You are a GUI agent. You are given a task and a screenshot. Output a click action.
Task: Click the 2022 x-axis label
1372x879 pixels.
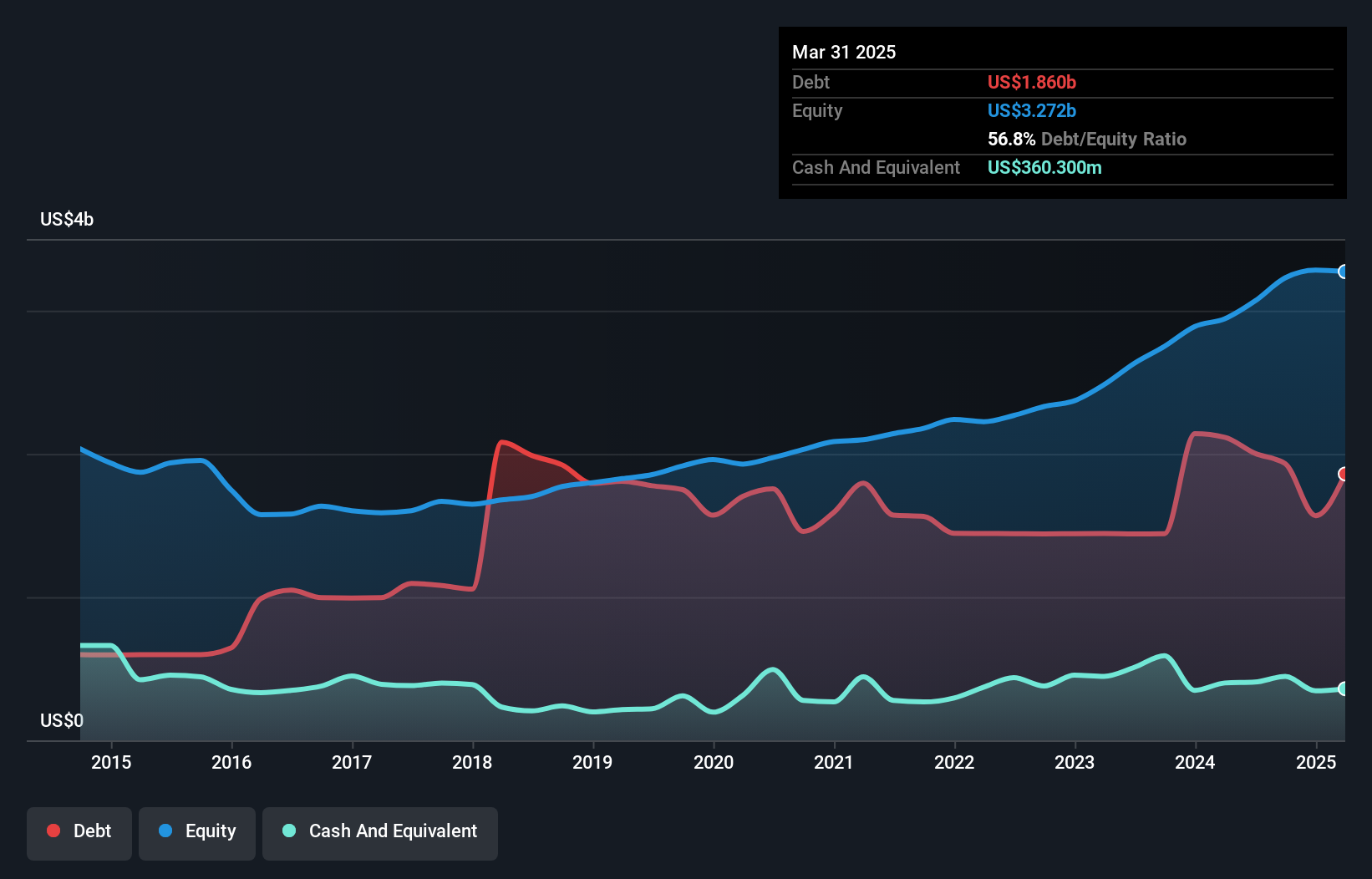coord(954,762)
